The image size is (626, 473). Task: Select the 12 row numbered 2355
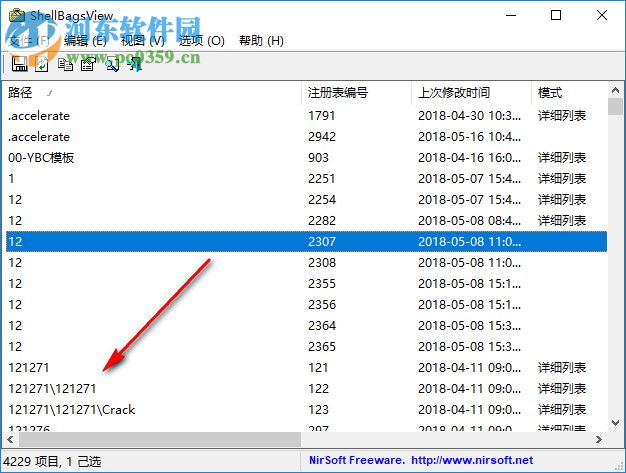(306, 284)
